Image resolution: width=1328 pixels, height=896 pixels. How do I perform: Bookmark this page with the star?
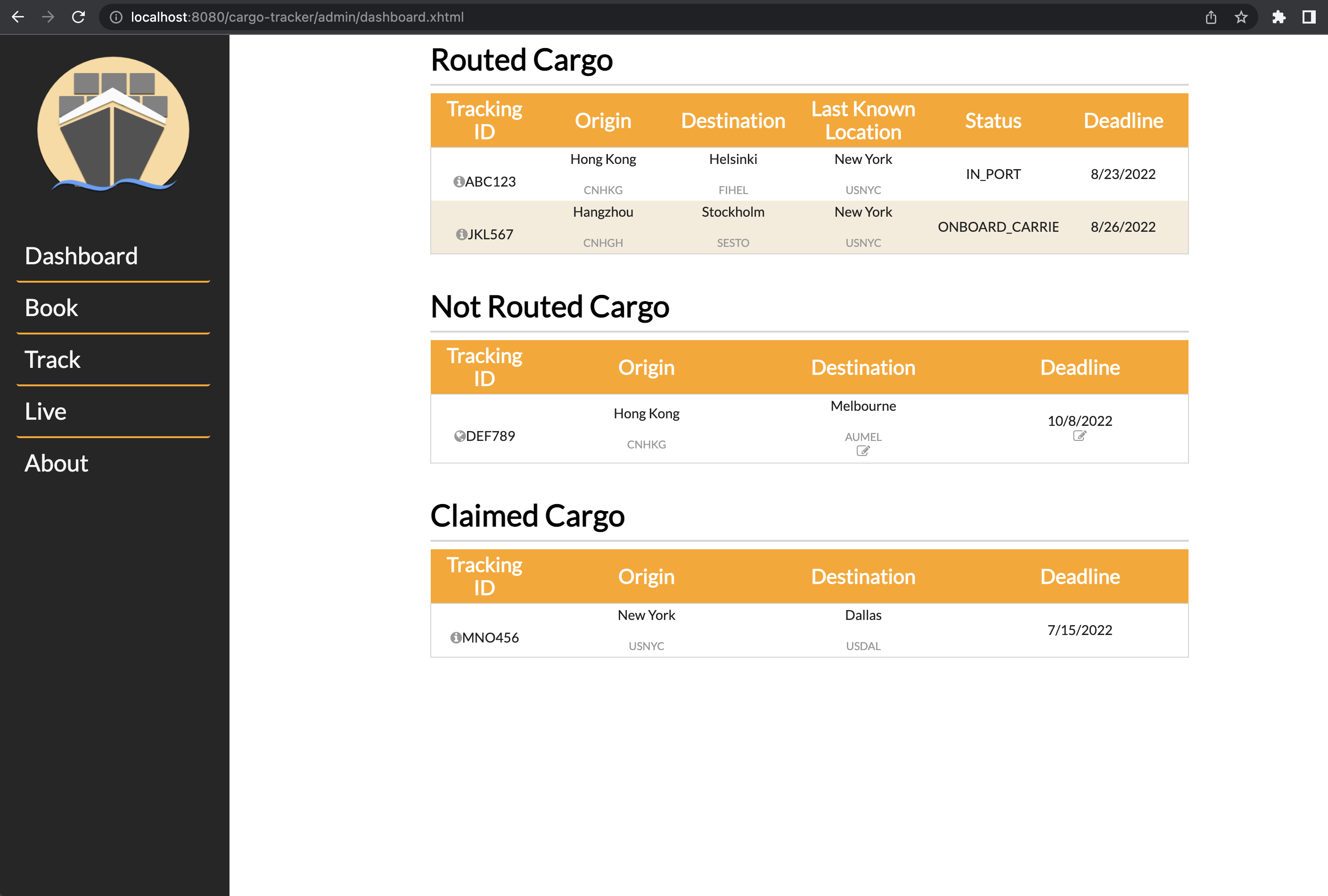click(1240, 17)
